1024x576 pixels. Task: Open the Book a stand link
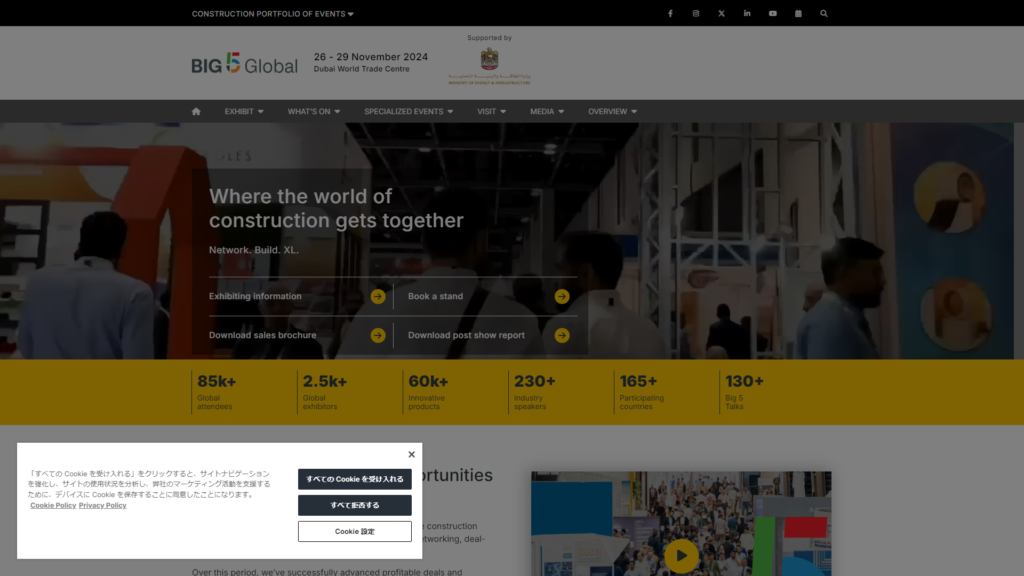coord(436,296)
